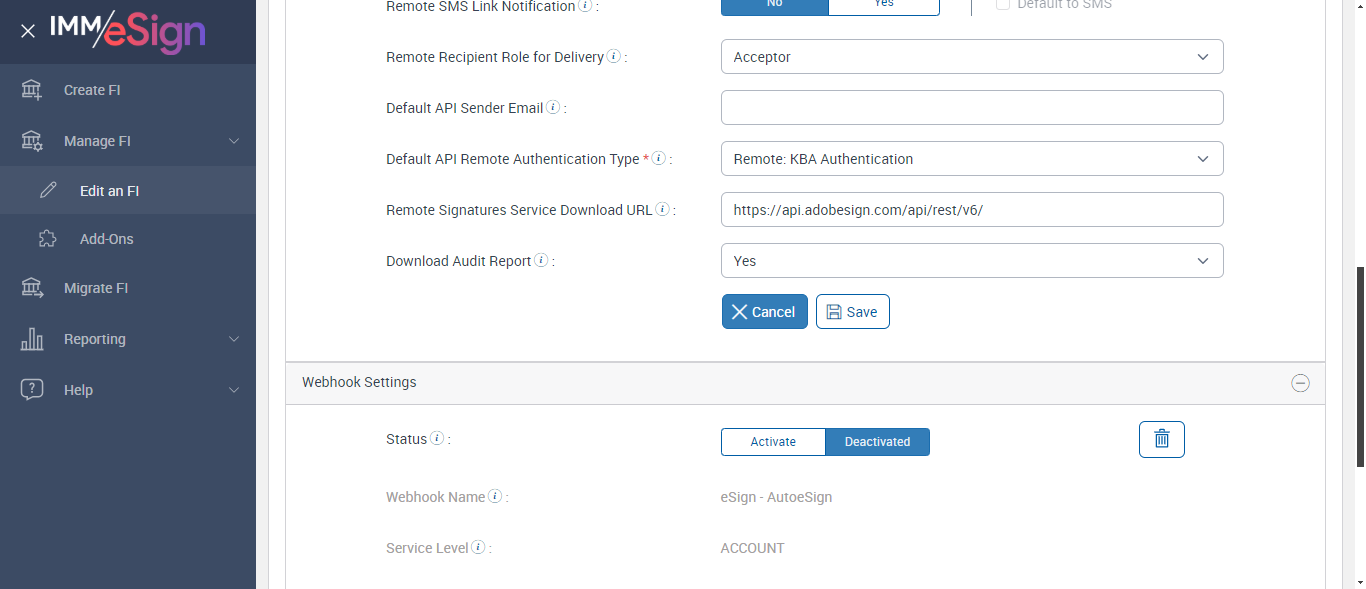Click info icon beside Service Level label
Image resolution: width=1366 pixels, height=589 pixels.
(x=478, y=548)
